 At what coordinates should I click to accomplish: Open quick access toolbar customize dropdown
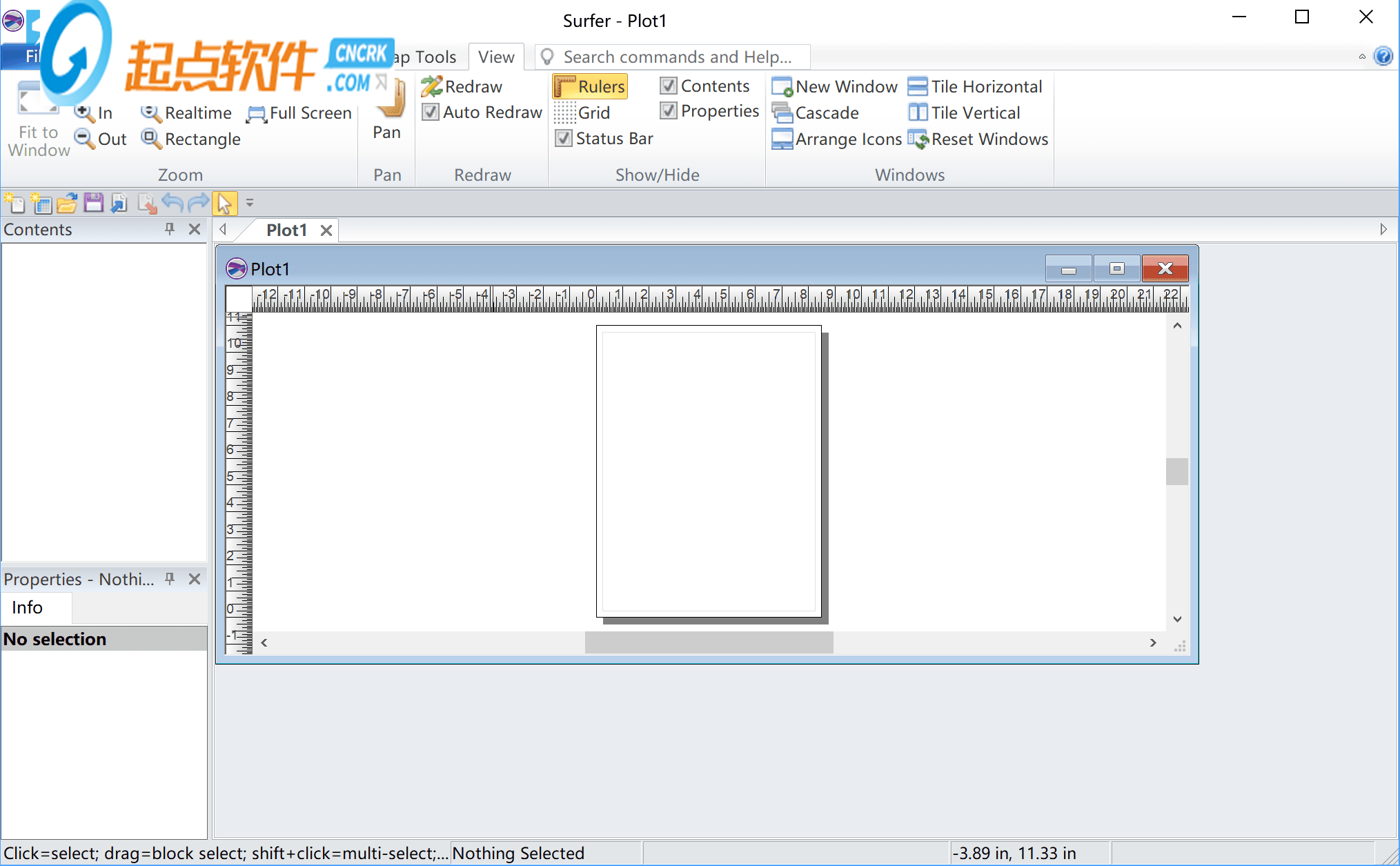250,203
